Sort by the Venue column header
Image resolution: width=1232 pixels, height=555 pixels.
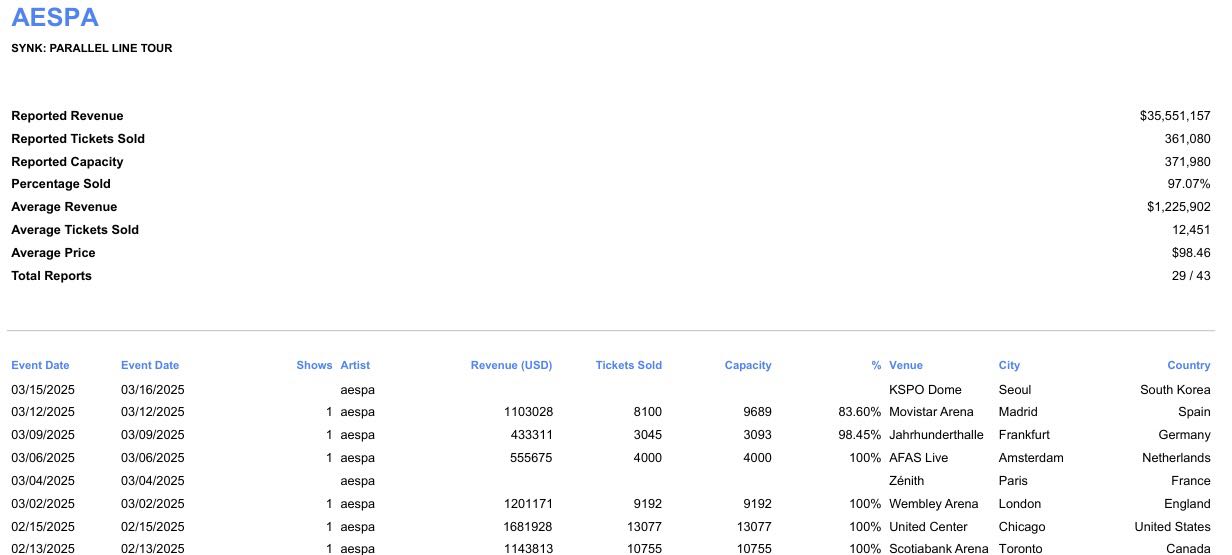pos(906,365)
